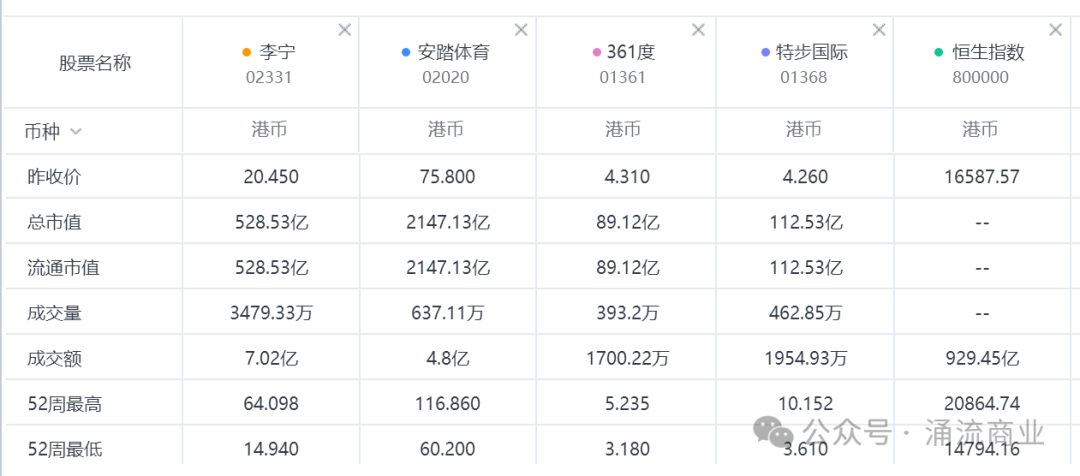Open the 361度 stock name link

630,52
